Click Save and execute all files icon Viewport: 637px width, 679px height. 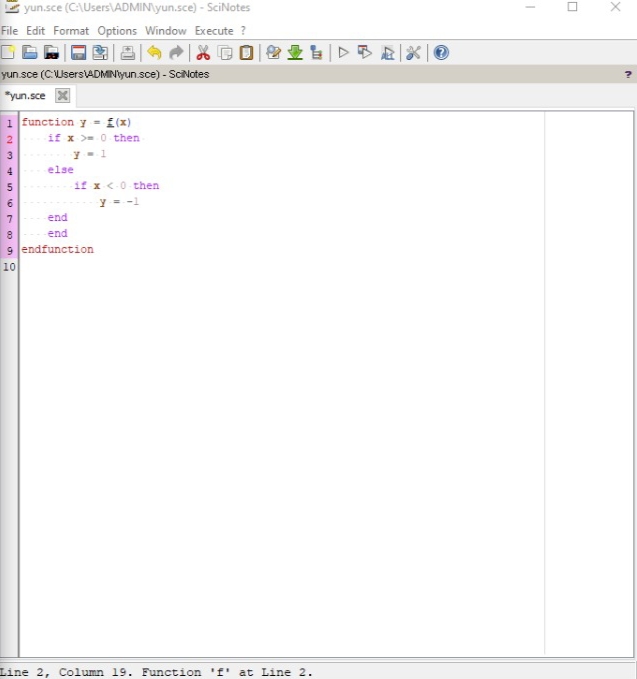point(387,53)
